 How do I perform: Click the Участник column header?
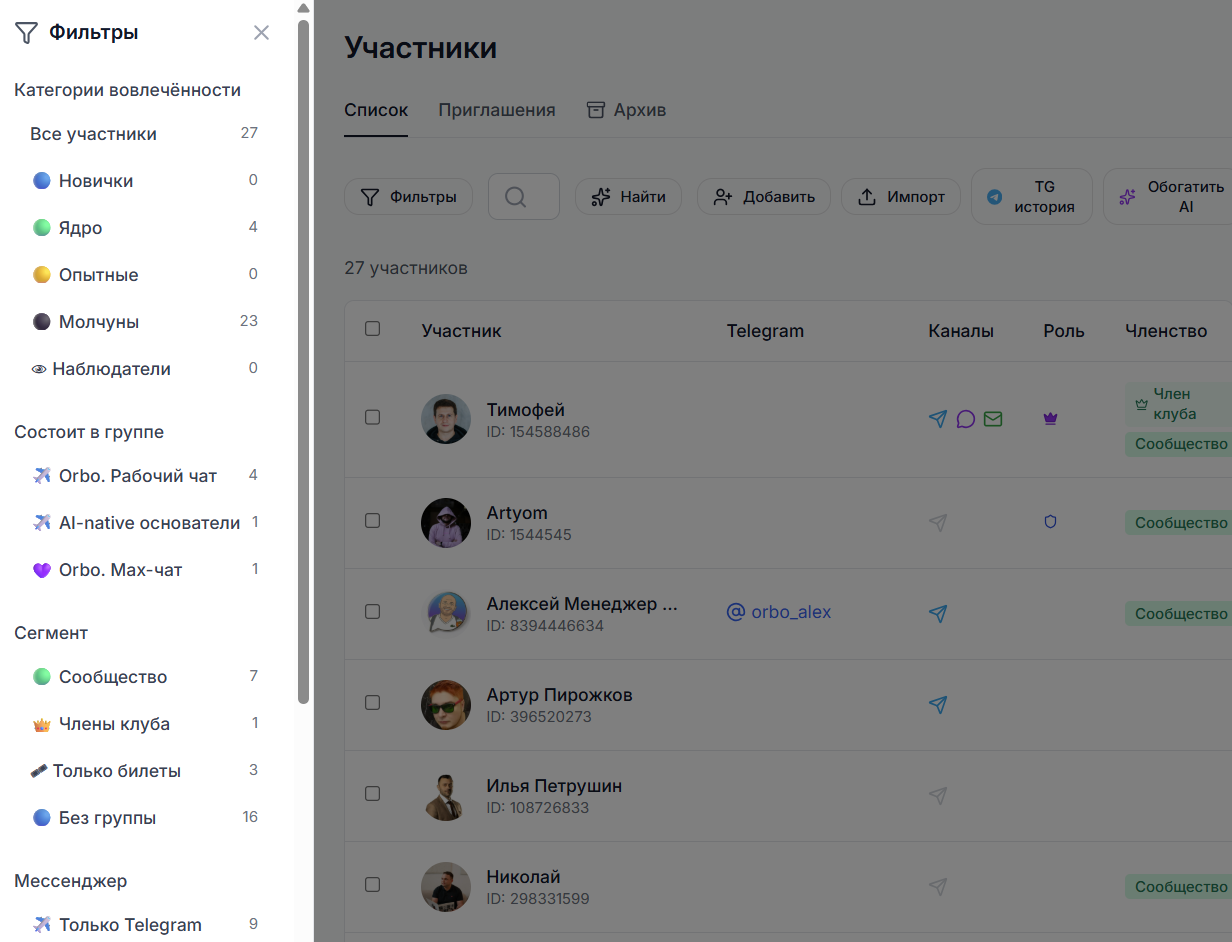[x=462, y=331]
